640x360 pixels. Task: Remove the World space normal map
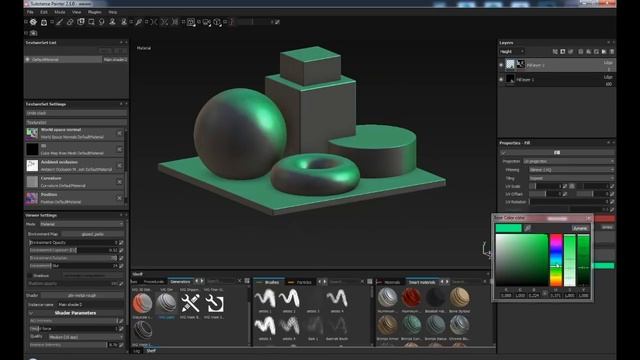(120, 133)
